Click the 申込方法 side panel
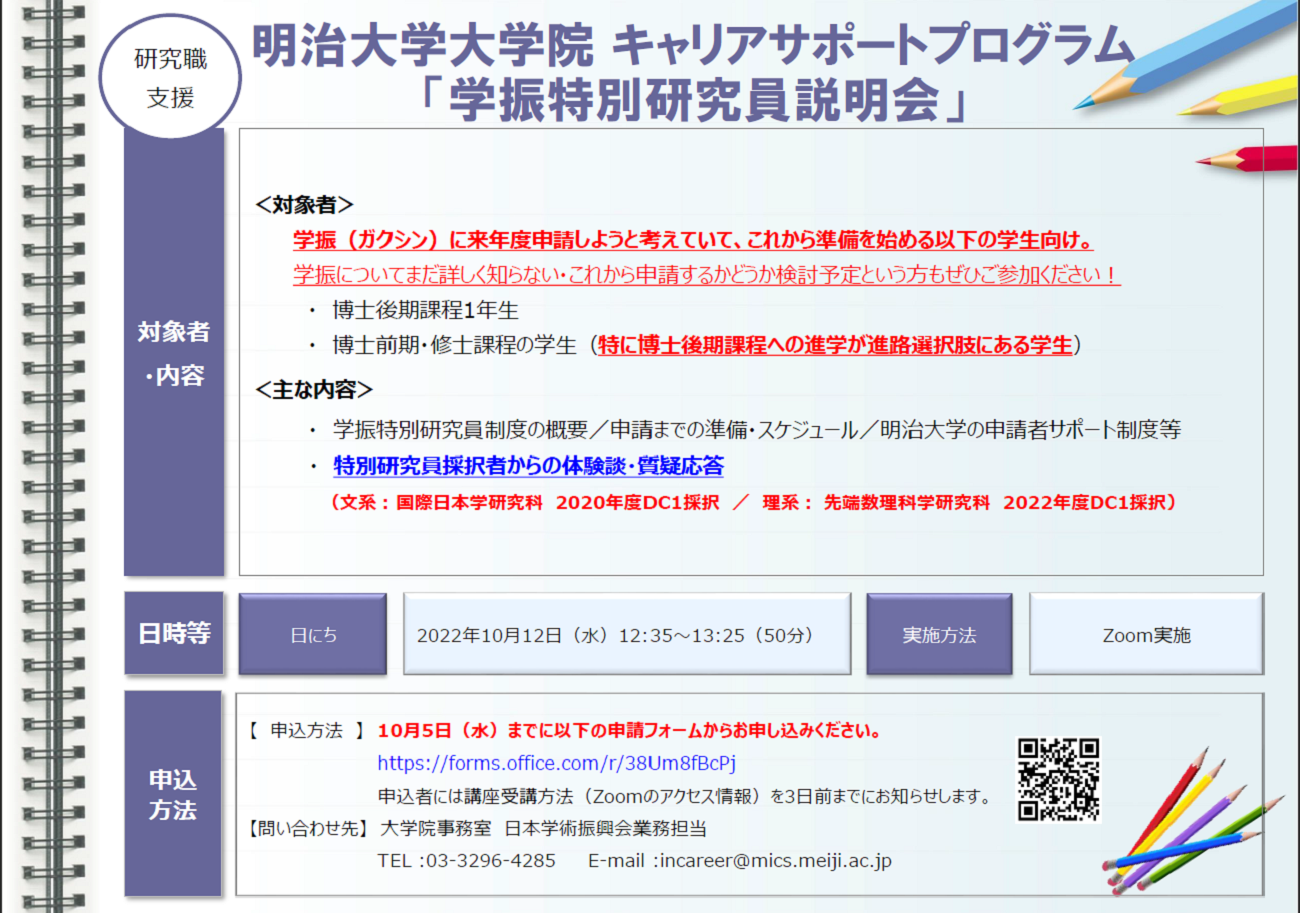1300x913 pixels. [173, 794]
